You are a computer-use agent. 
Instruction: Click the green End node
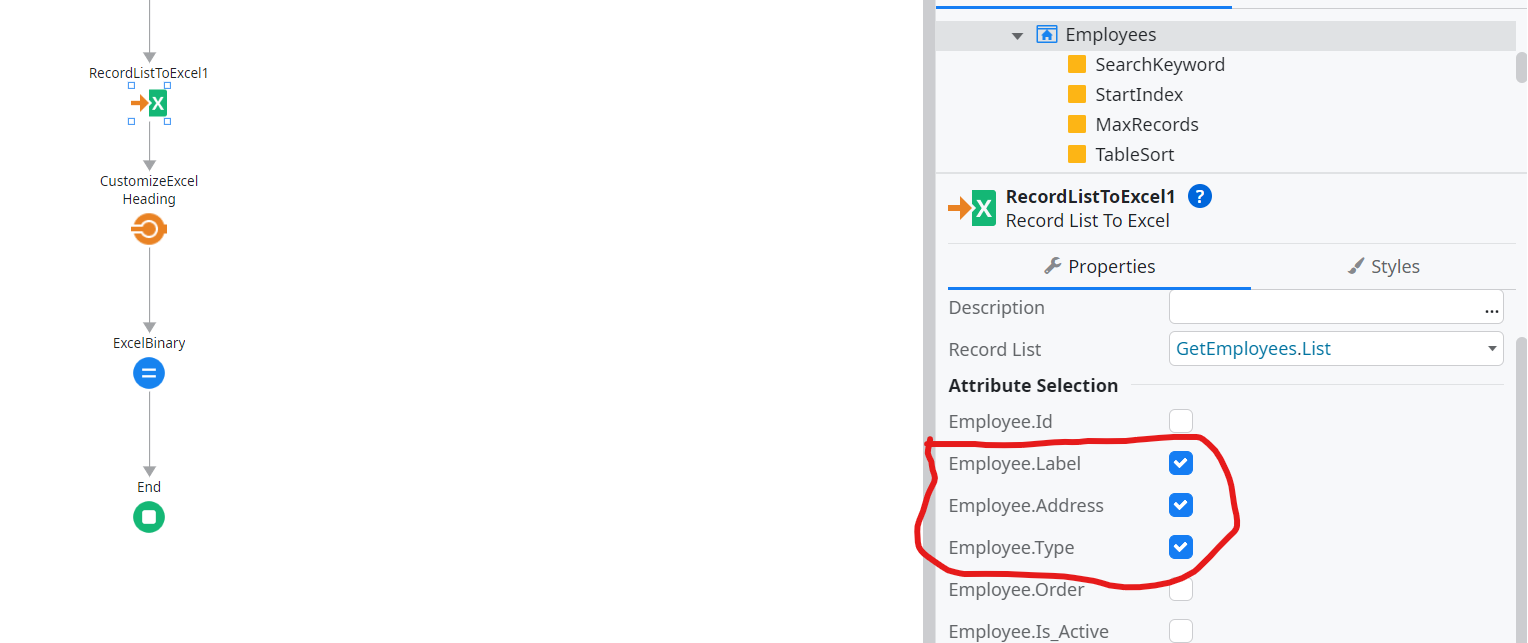click(149, 517)
